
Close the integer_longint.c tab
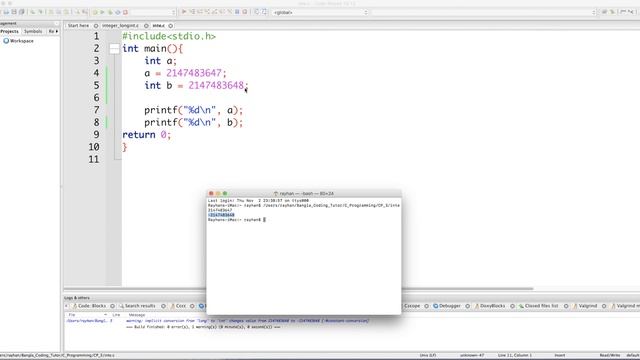146,26
